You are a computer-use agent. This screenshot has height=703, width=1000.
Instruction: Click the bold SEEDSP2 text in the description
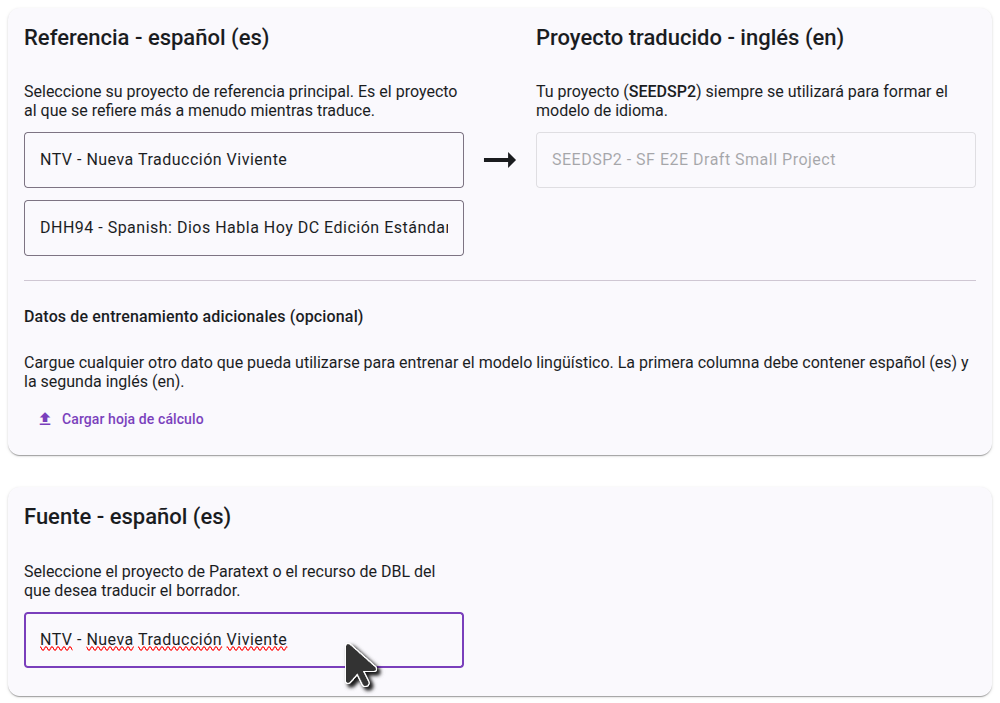(x=663, y=91)
